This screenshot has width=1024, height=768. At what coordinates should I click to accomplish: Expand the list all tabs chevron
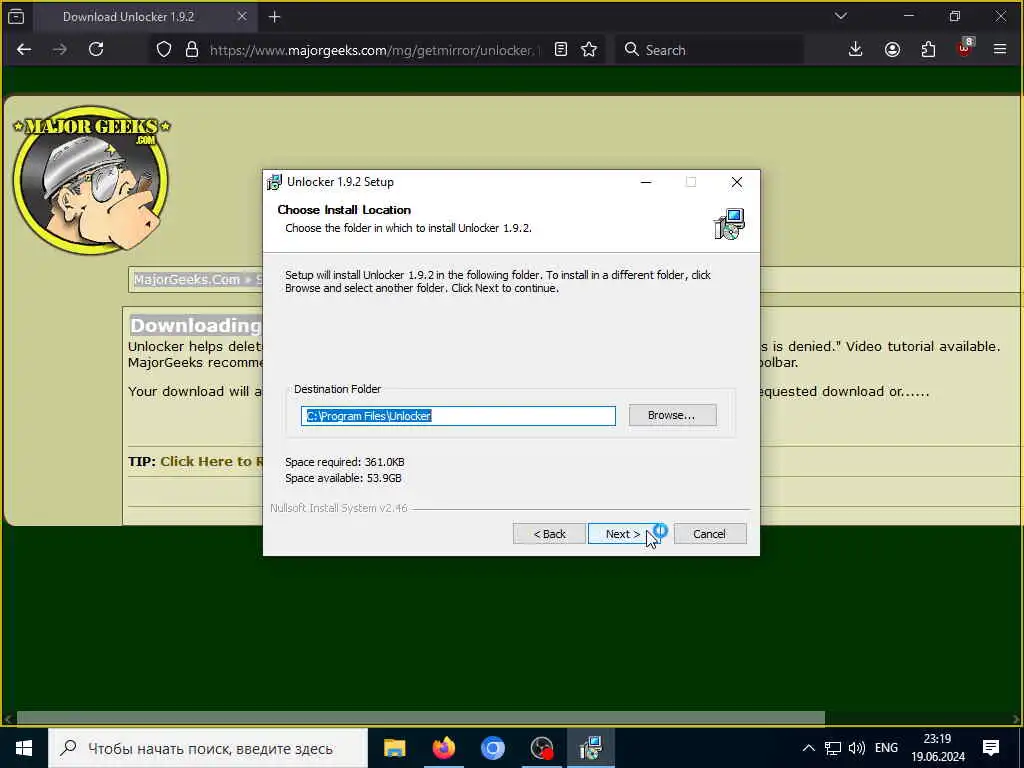(840, 16)
